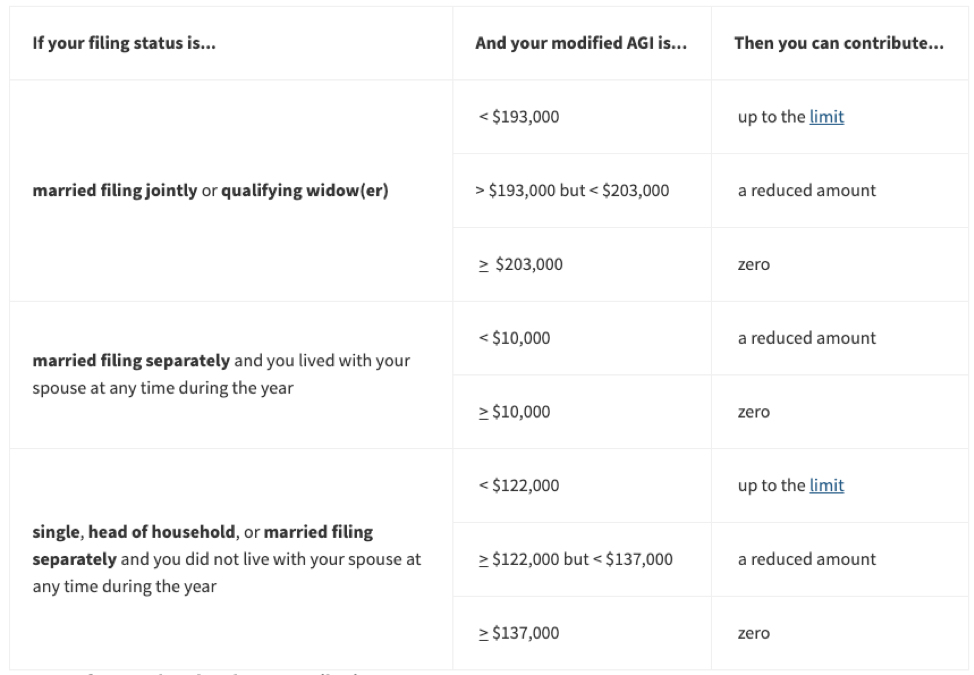Select the '≥ $203,000' AGI cell
This screenshot has height=675, width=974.
coord(582,264)
